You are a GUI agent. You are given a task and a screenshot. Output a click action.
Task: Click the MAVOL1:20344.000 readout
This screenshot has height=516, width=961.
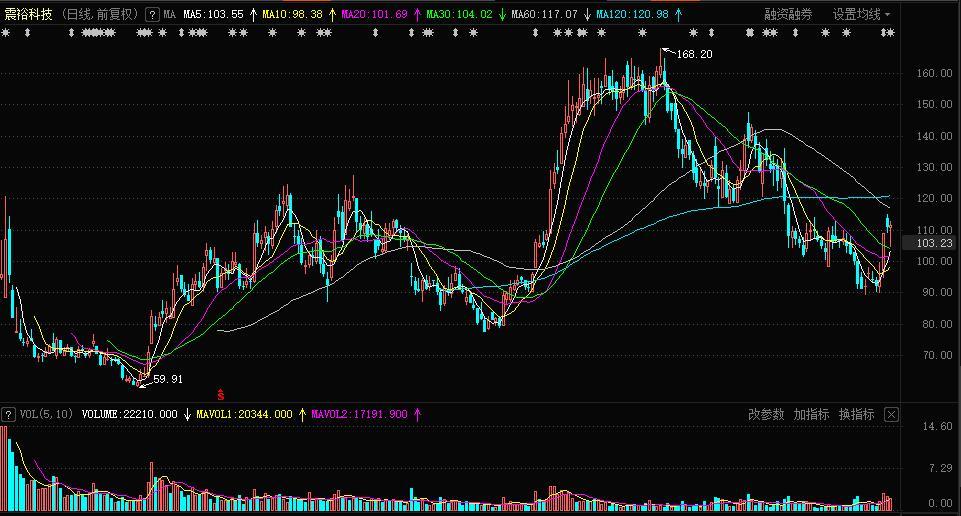245,414
